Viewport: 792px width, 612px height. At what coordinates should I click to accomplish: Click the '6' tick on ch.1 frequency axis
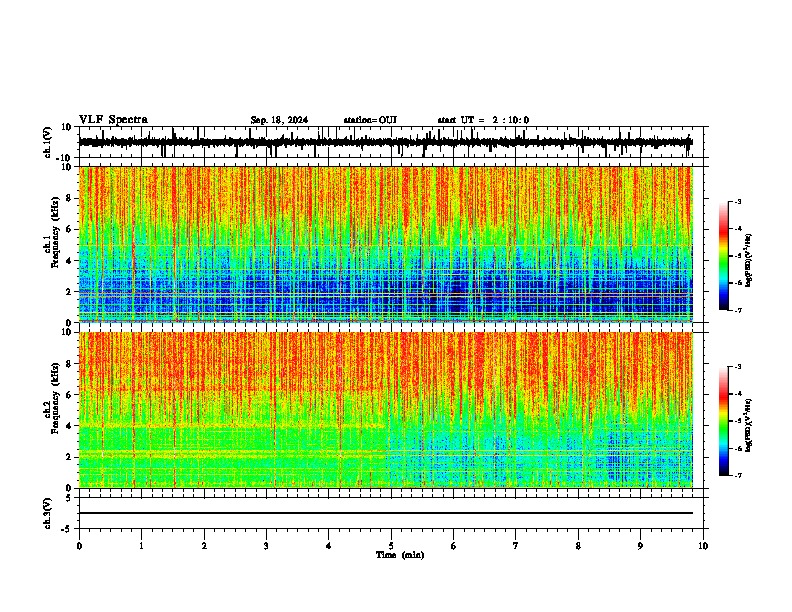[x=69, y=229]
